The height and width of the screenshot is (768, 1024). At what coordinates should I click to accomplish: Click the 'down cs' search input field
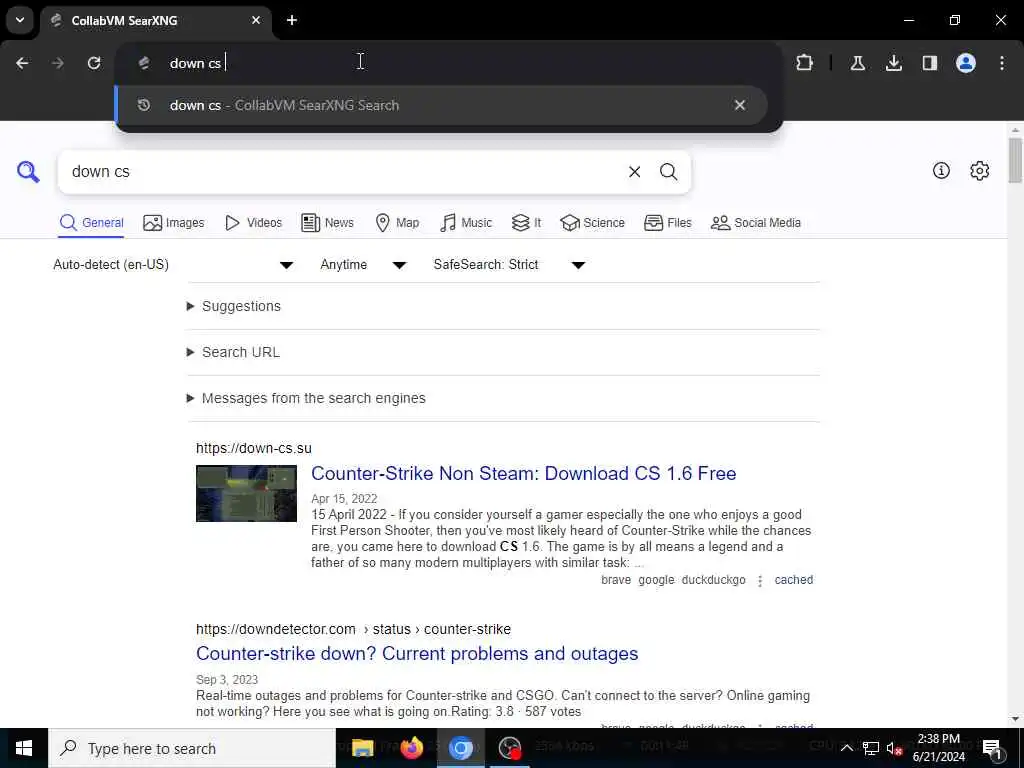(340, 172)
